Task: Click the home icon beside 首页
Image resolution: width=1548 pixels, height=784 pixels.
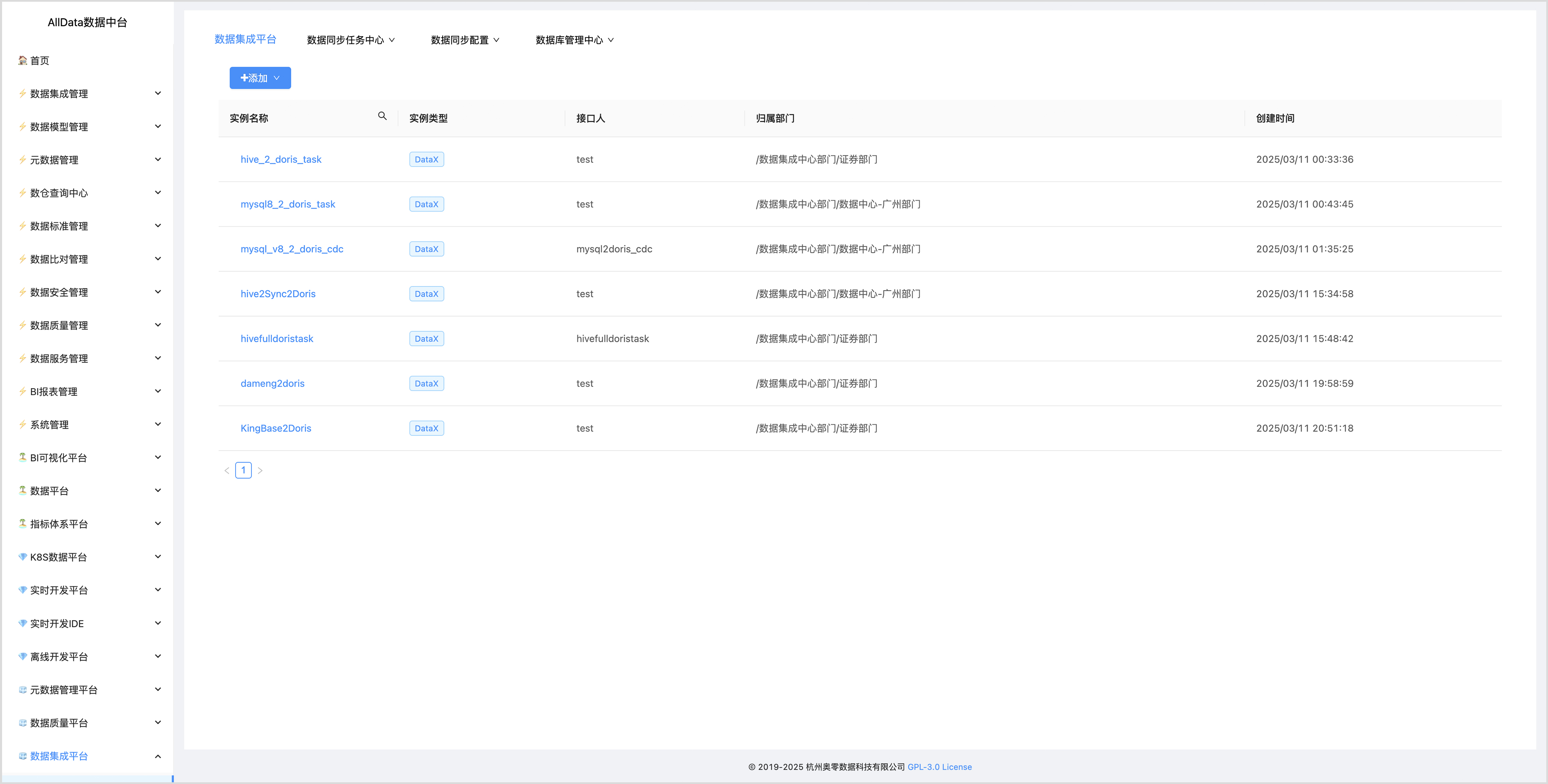Action: click(x=23, y=60)
